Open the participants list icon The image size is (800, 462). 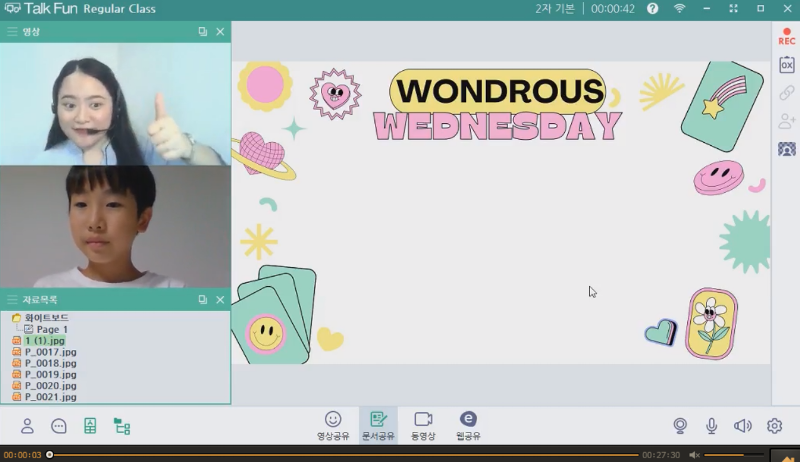(27, 426)
